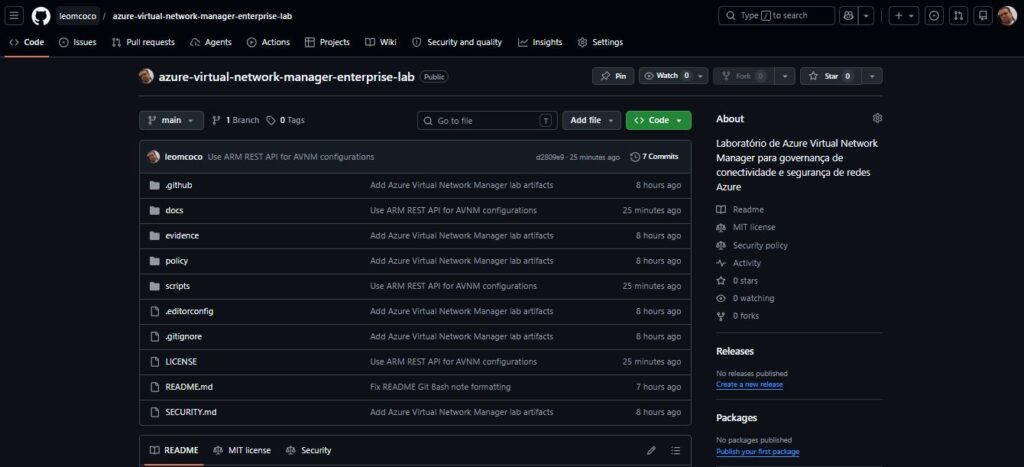Open the repository Settings tab
This screenshot has width=1024, height=467.
click(x=600, y=42)
